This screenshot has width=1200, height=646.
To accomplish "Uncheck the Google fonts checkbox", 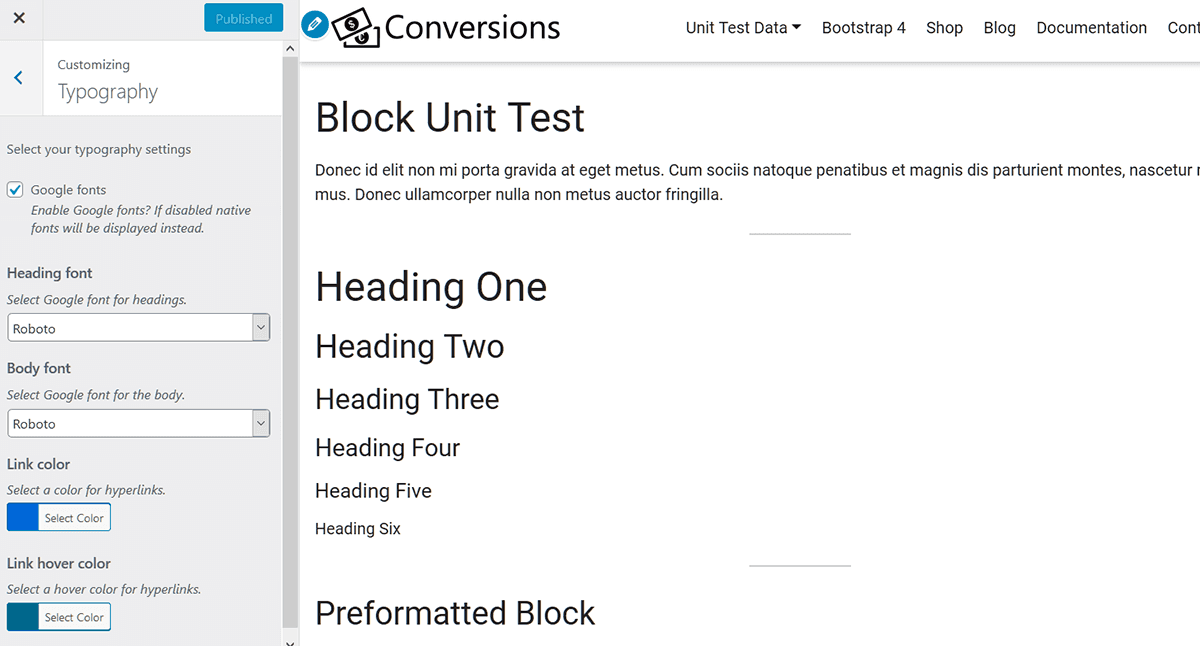I will tap(15, 190).
